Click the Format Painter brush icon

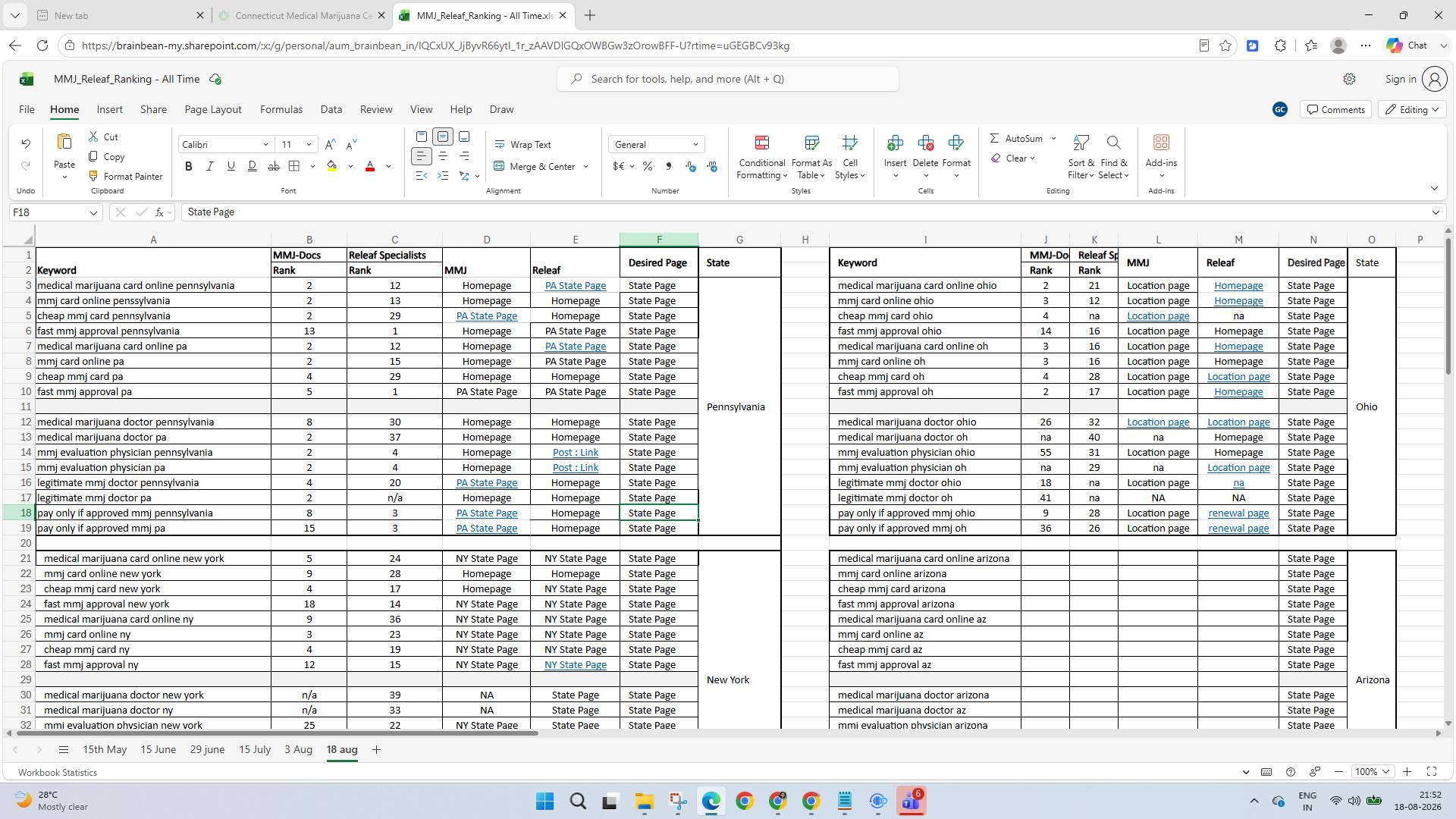click(x=93, y=176)
